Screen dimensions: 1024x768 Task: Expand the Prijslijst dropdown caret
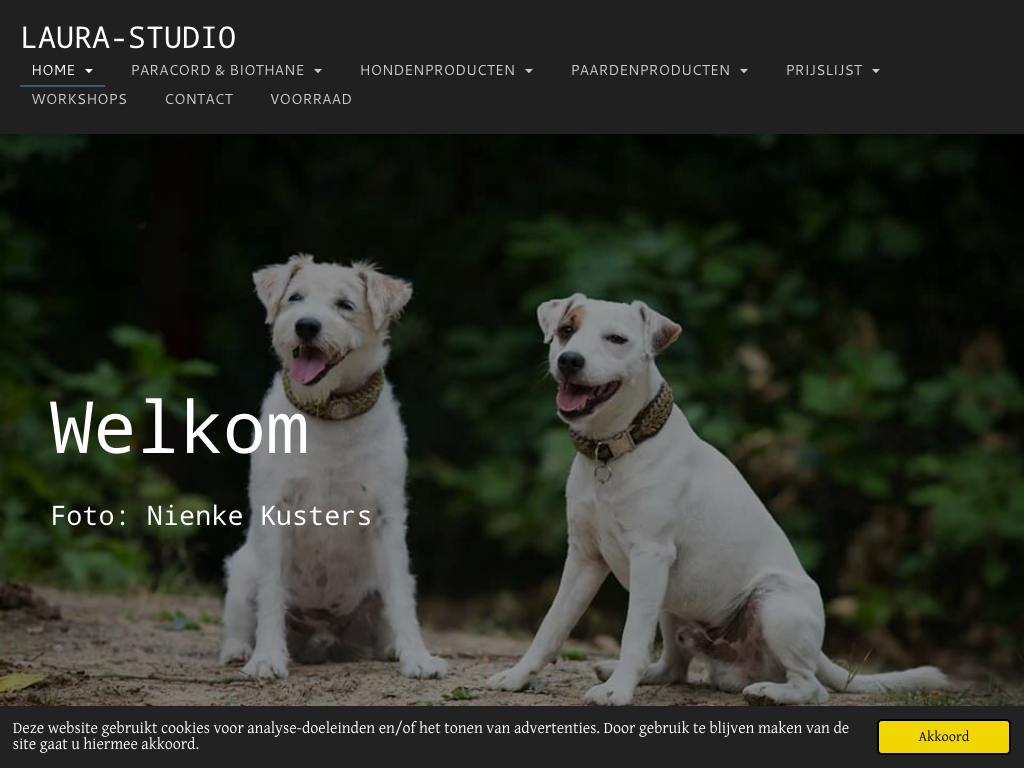pyautogui.click(x=876, y=71)
